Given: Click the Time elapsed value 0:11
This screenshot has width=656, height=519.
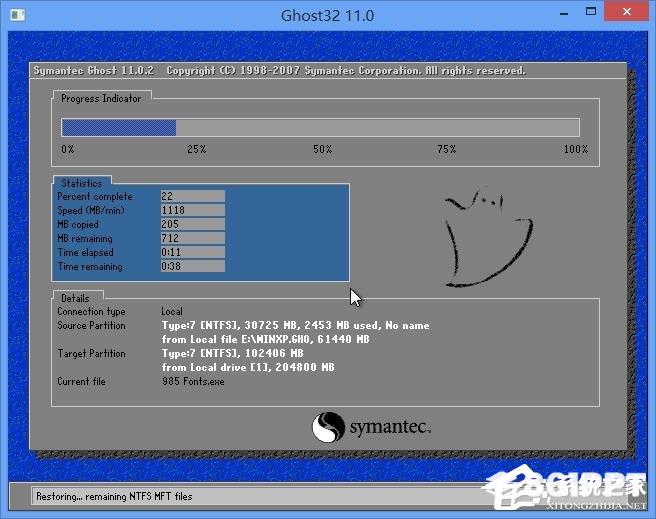Looking at the screenshot, I should pyautogui.click(x=192, y=252).
